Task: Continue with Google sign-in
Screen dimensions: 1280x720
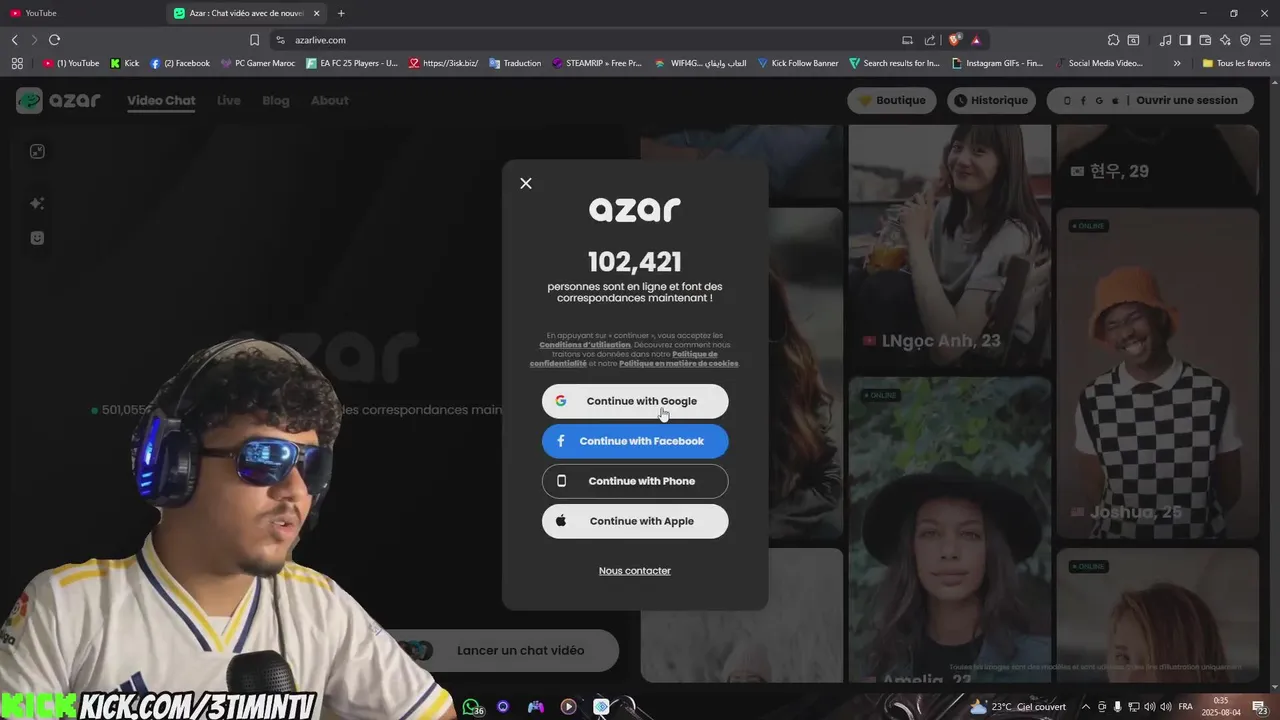Action: (635, 401)
